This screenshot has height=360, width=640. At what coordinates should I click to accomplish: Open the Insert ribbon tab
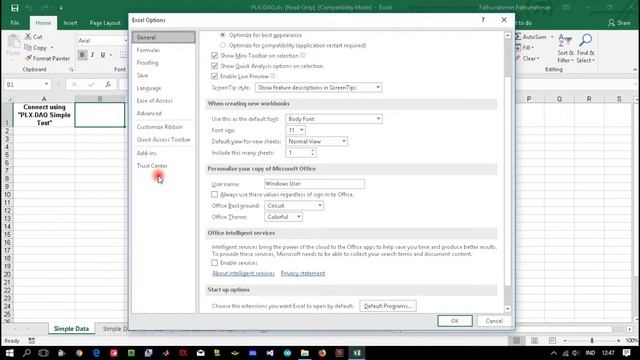(70, 23)
